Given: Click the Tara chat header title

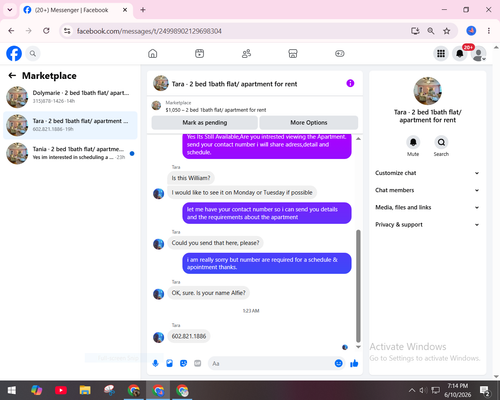Looking at the screenshot, I should coord(234,84).
